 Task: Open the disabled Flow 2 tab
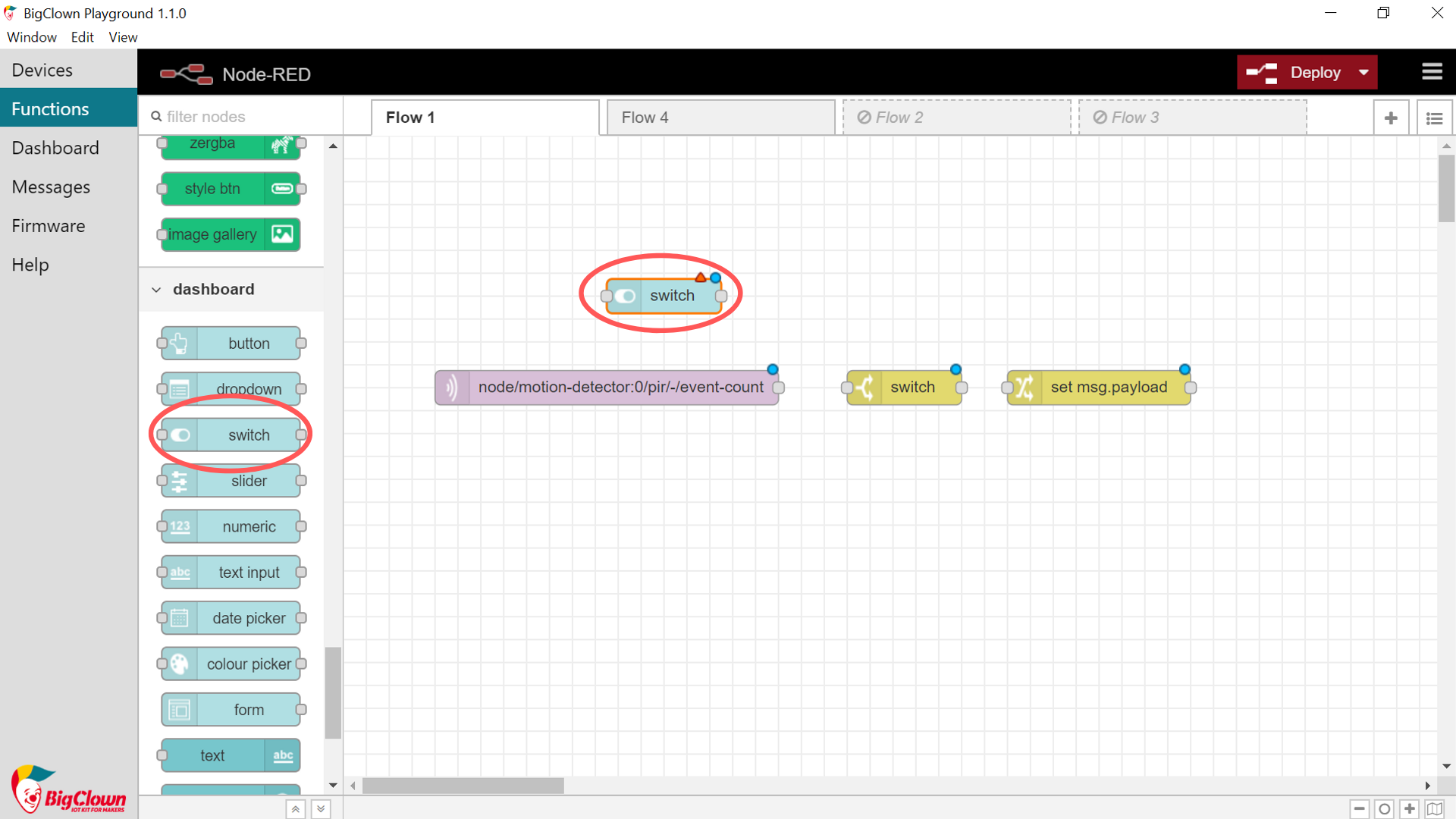point(957,118)
